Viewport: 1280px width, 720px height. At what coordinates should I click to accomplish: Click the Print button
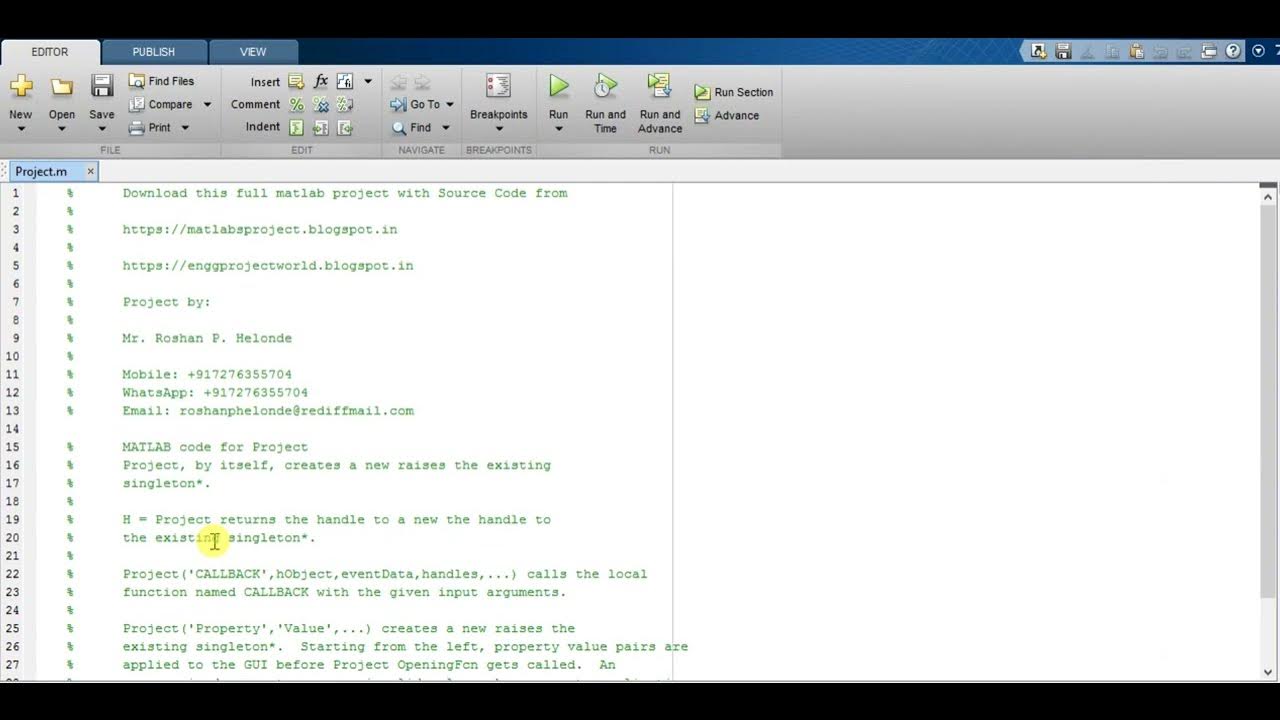pos(150,127)
